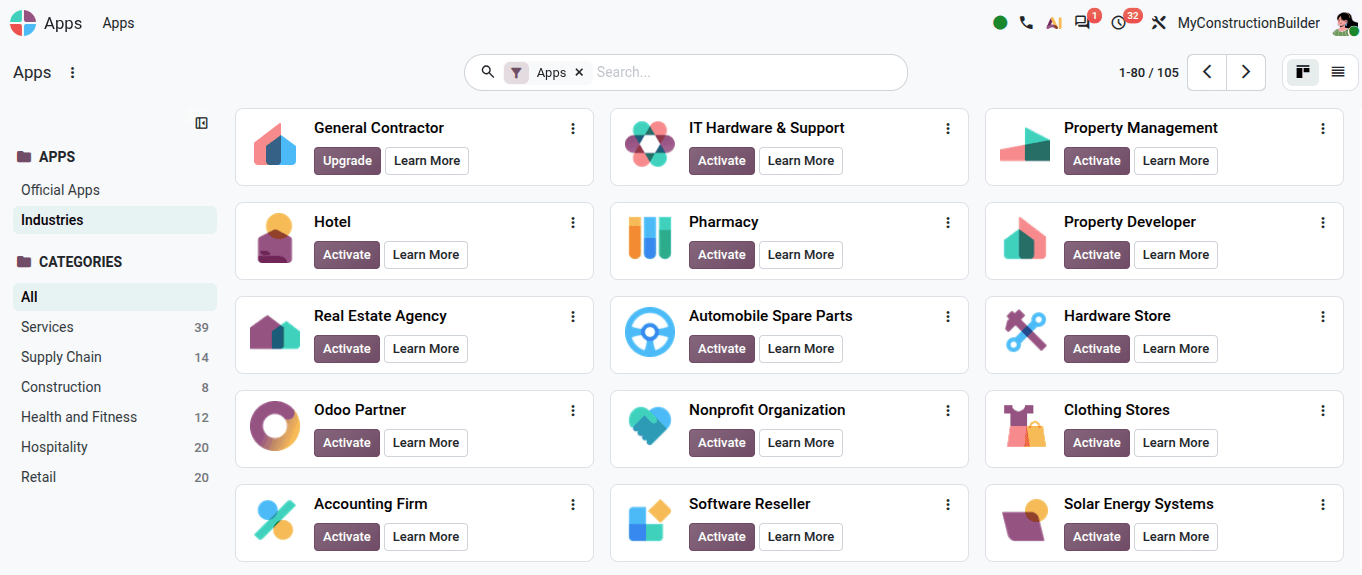Filter by Retail category
The image size is (1362, 575).
(115, 477)
